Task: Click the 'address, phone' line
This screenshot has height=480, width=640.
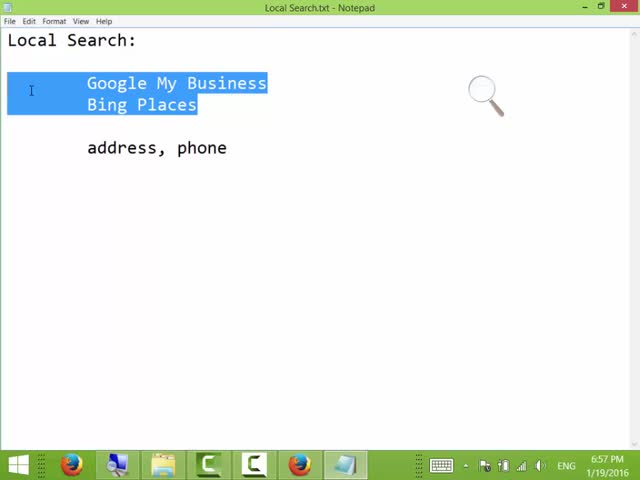Action: 157,148
